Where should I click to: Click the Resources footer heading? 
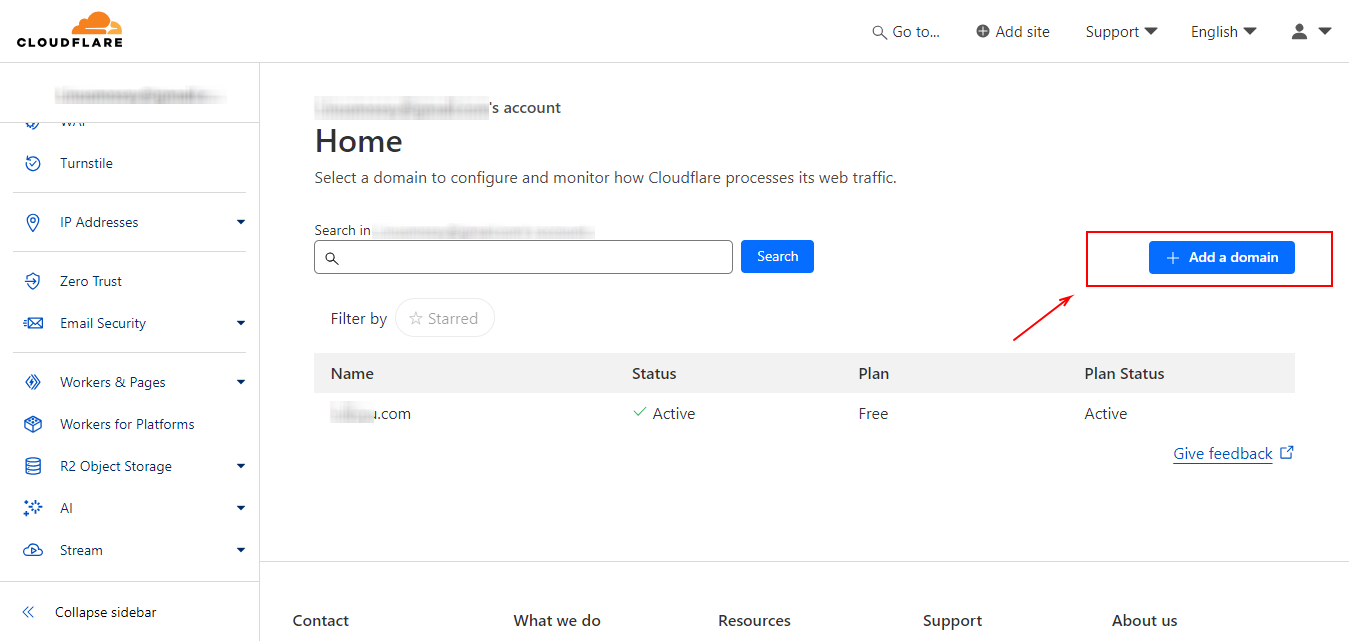(x=754, y=620)
